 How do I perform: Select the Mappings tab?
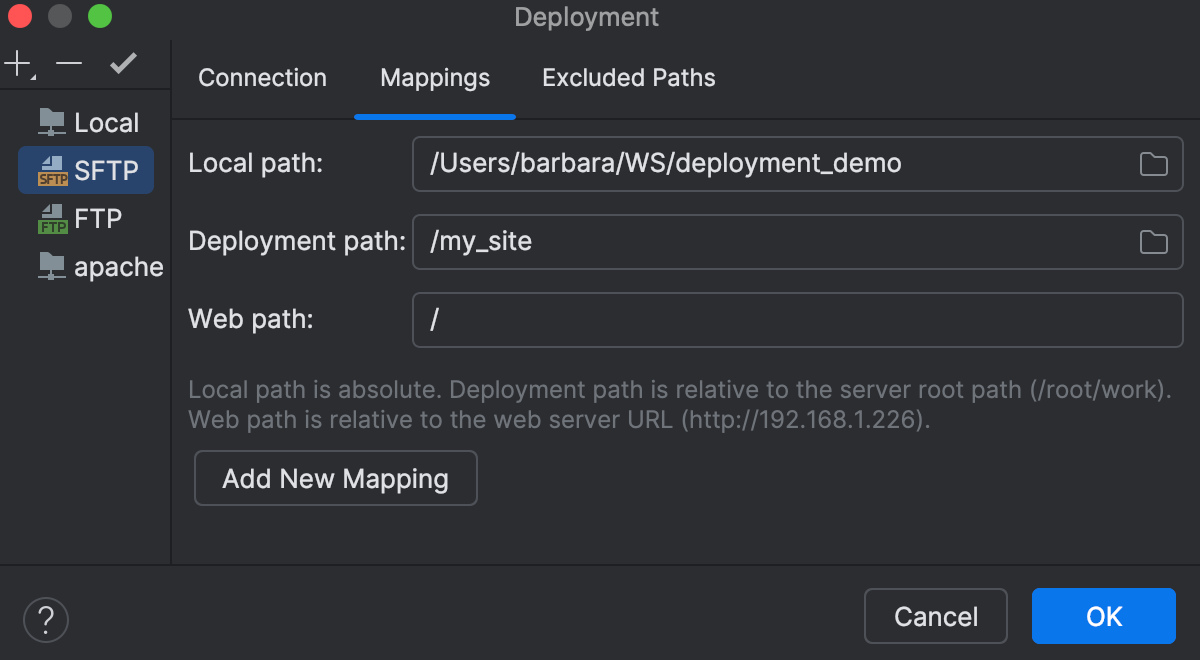tap(434, 77)
